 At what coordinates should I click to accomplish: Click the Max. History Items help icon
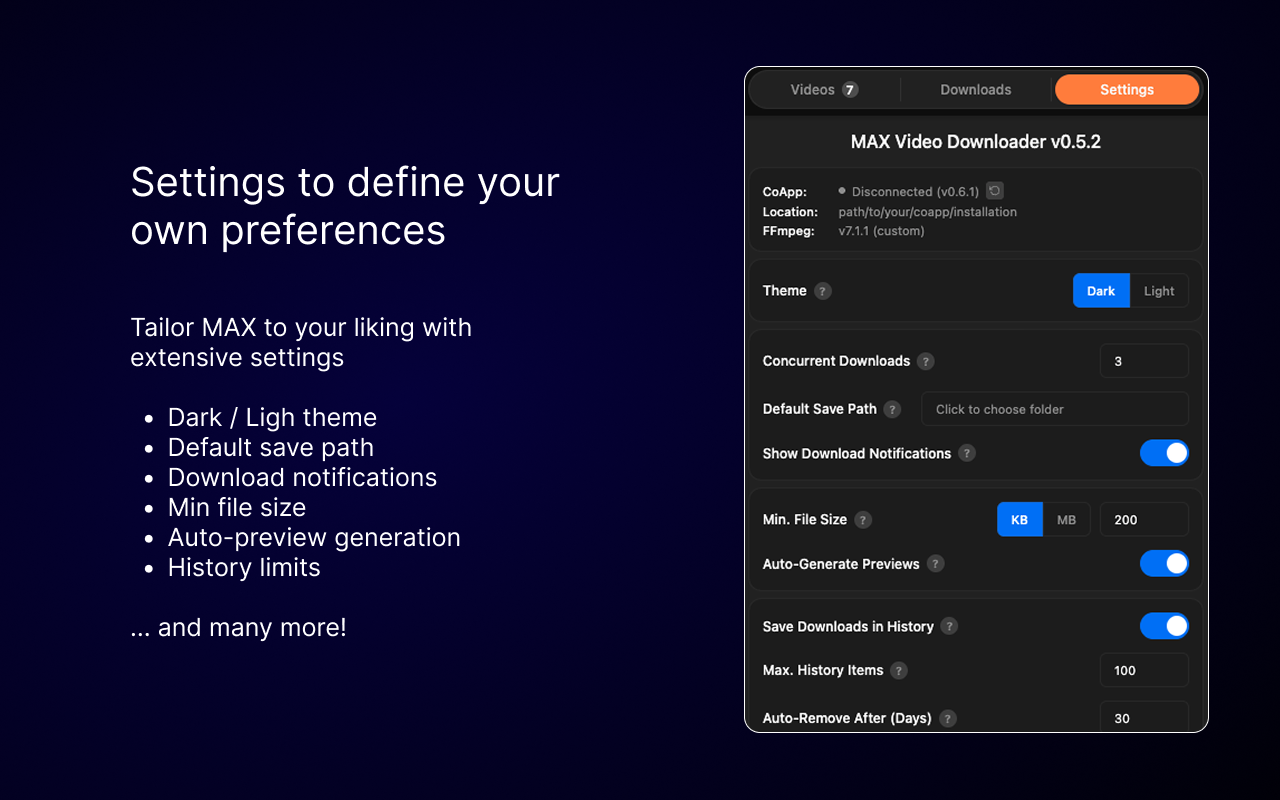[x=898, y=670]
